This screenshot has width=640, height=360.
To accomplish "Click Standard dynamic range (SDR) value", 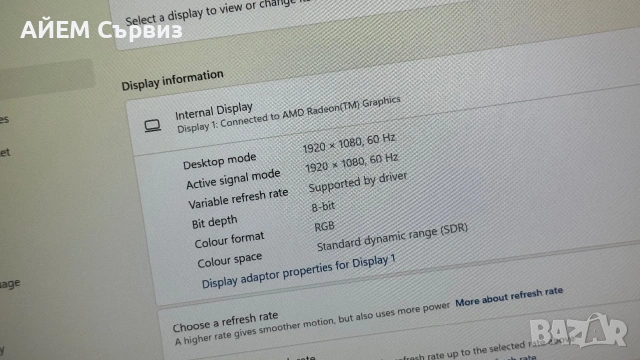I will [x=392, y=237].
